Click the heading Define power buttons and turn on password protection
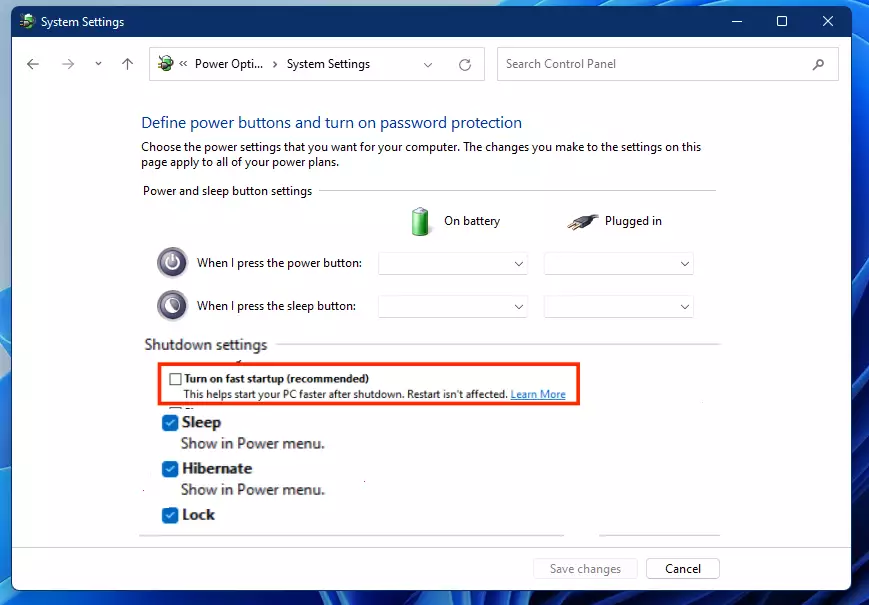 [x=331, y=122]
